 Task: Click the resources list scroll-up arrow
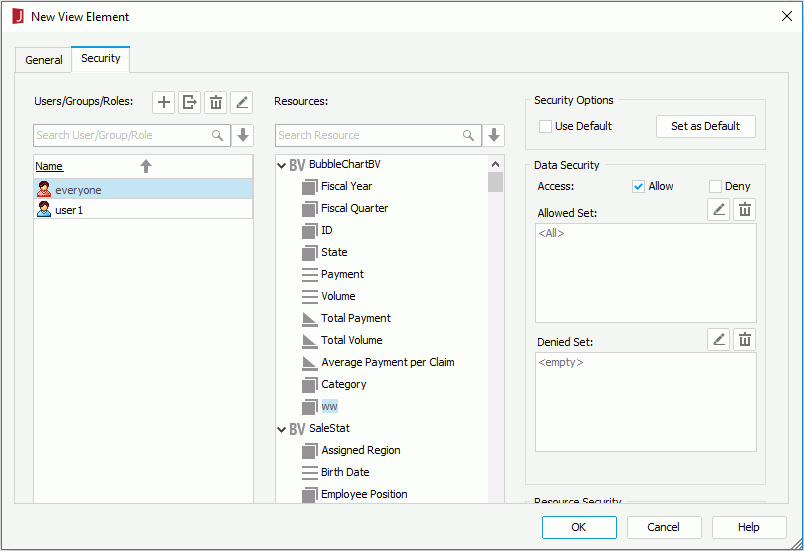click(495, 164)
